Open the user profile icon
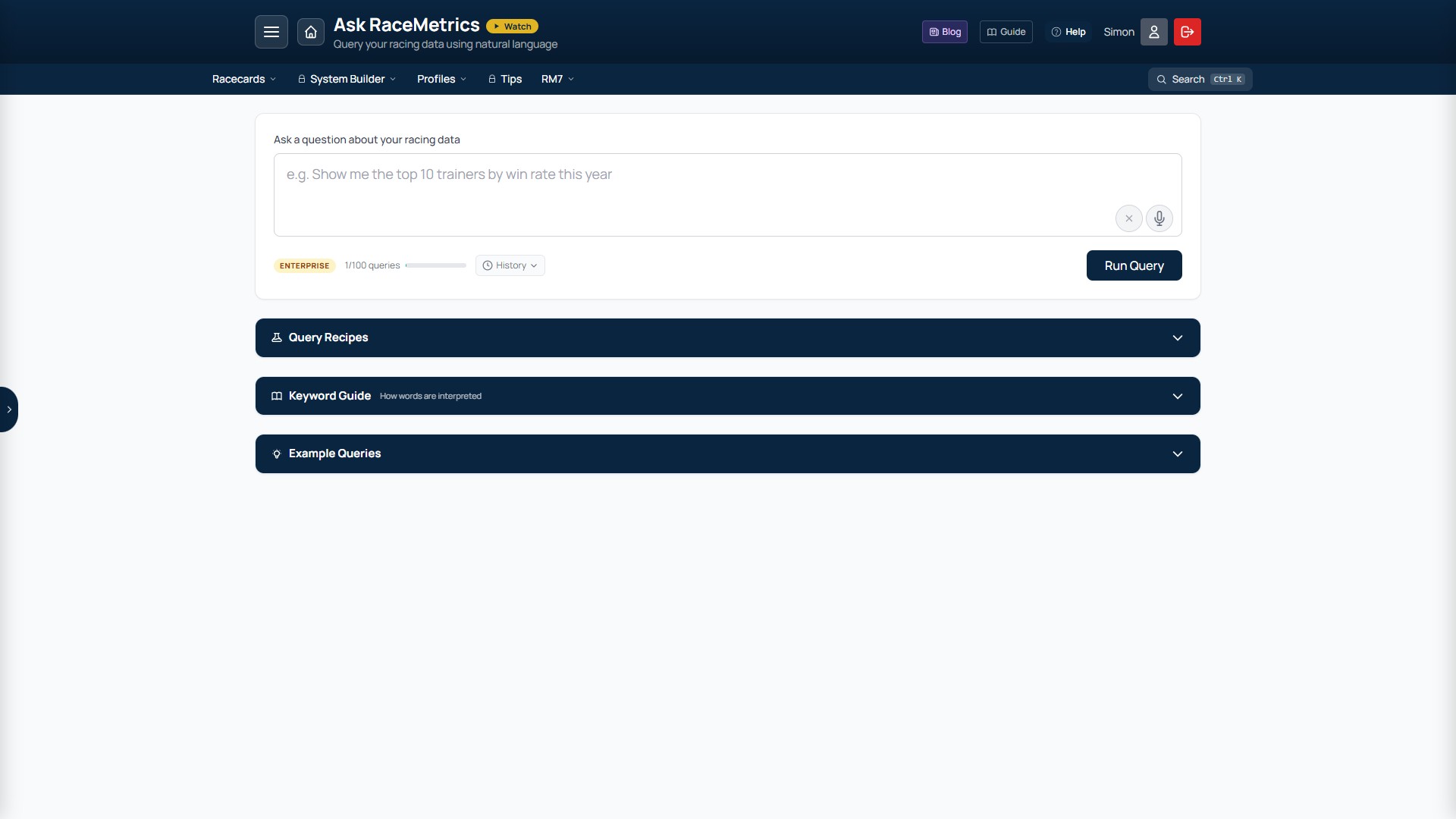 point(1154,32)
